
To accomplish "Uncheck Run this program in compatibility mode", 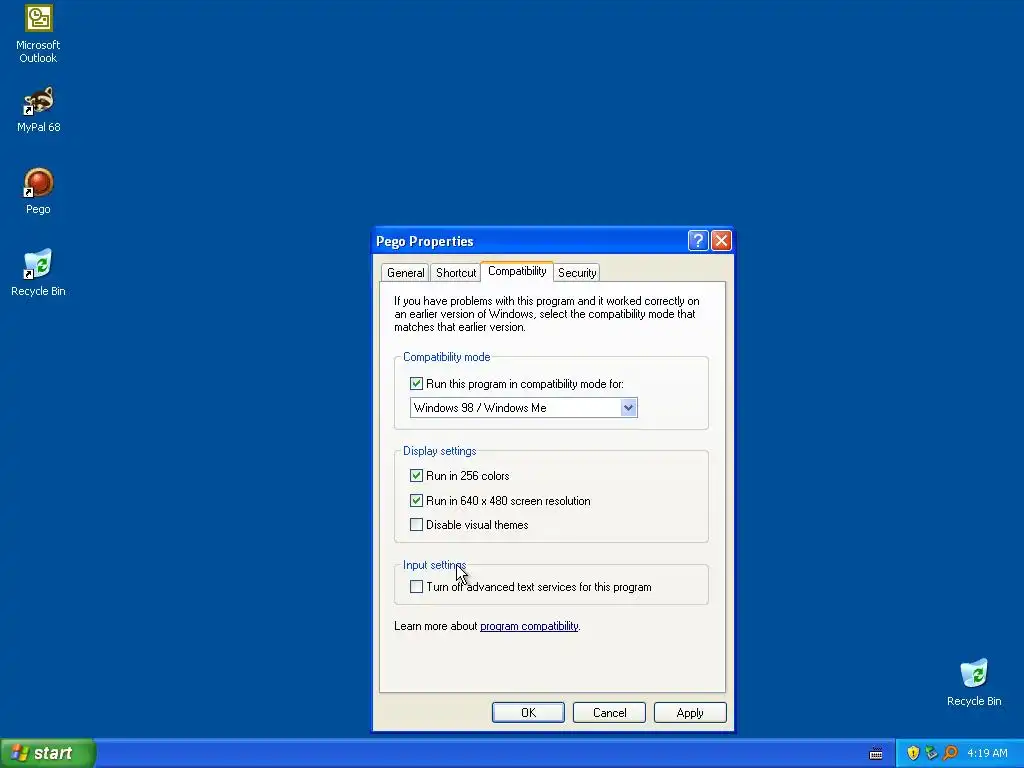I will (416, 383).
